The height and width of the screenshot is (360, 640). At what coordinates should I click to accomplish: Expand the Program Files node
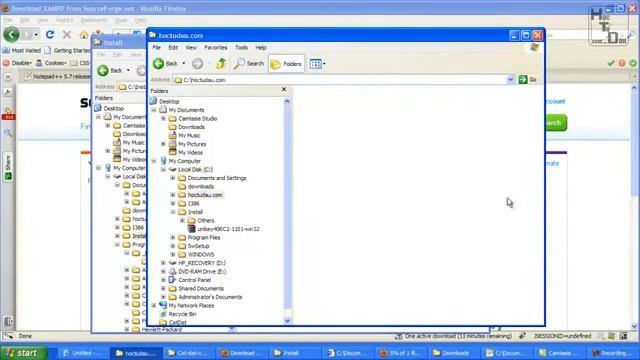click(173, 238)
